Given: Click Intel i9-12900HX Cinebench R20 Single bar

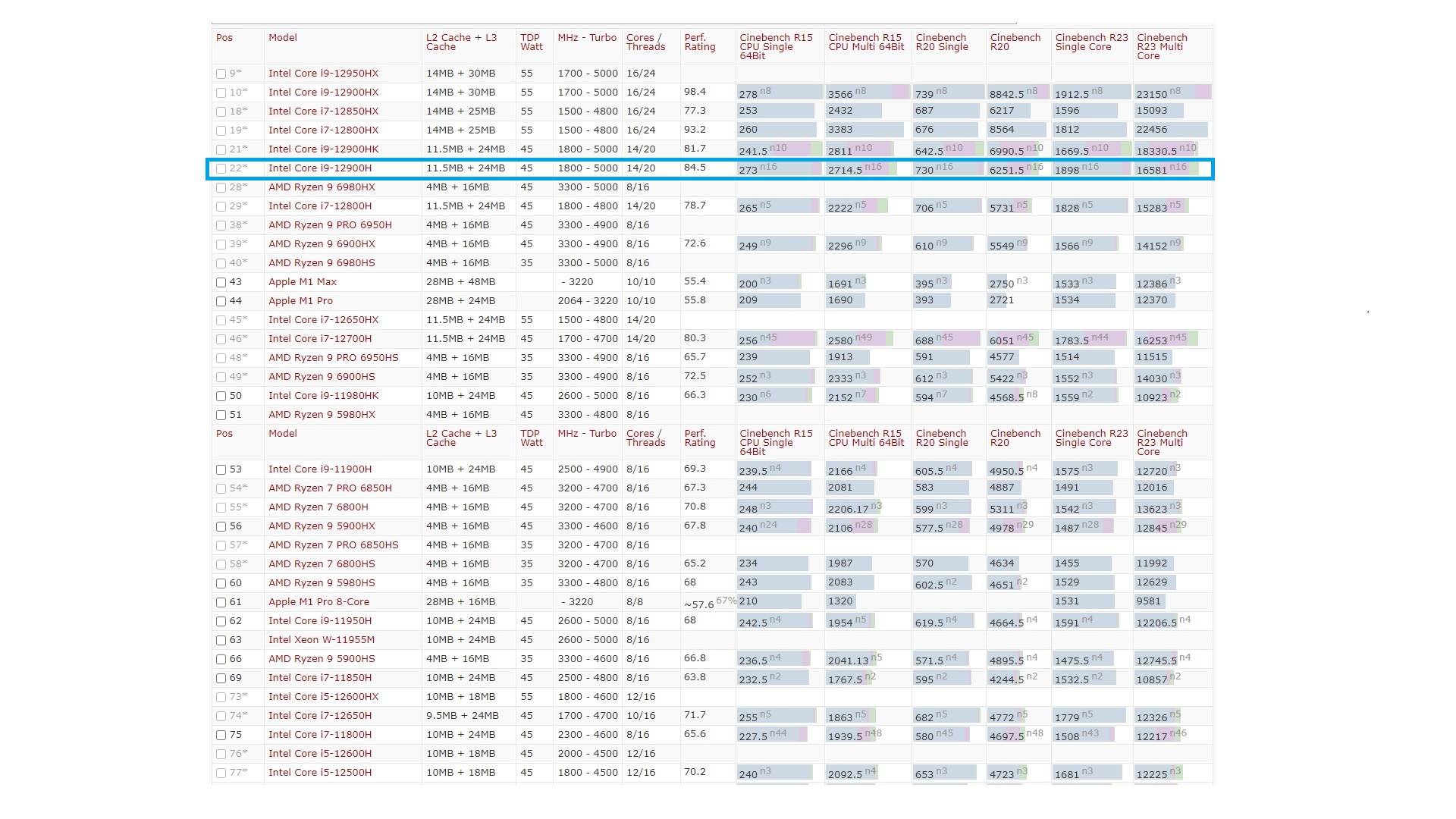Looking at the screenshot, I should click(947, 93).
